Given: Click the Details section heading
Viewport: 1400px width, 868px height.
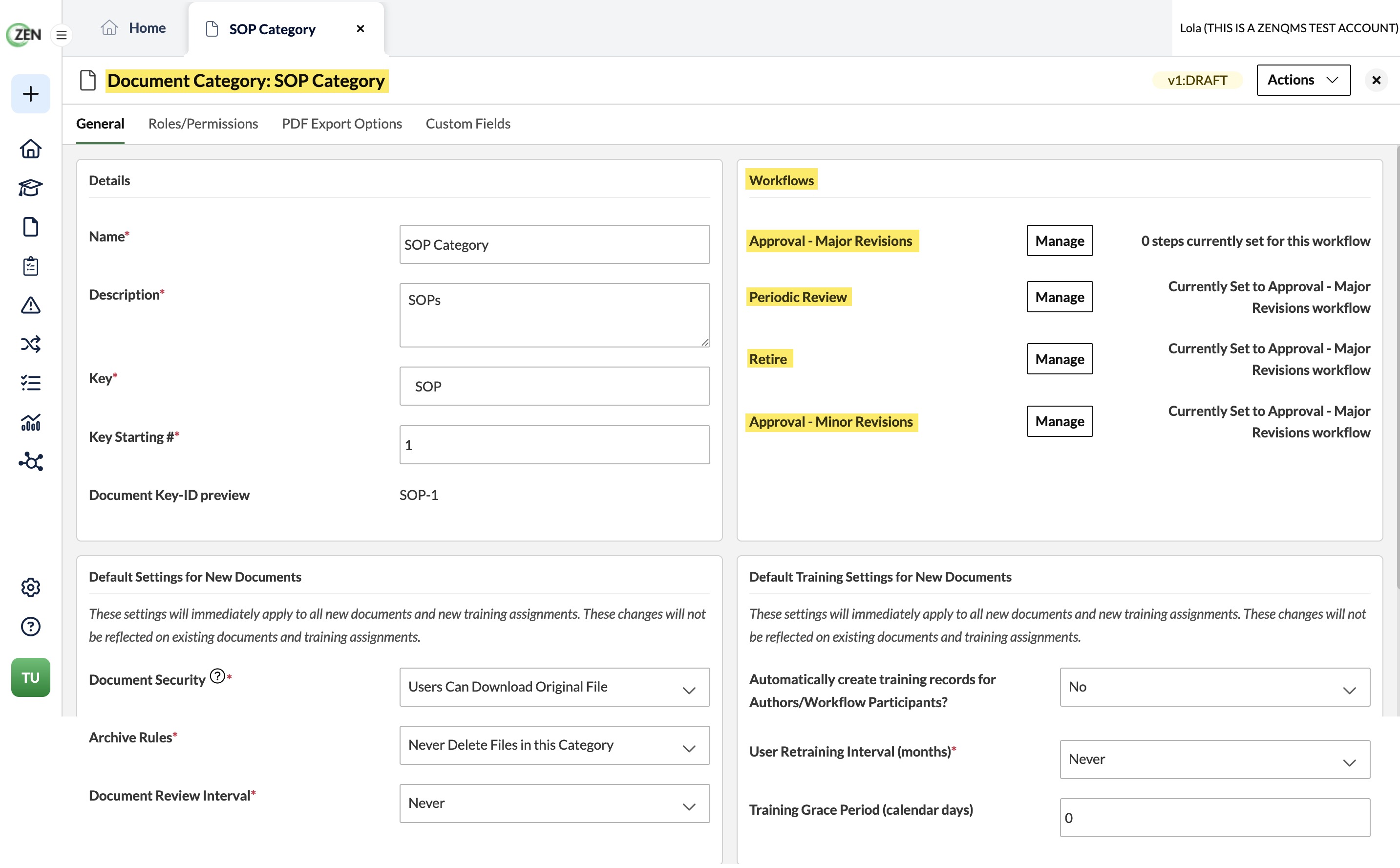Looking at the screenshot, I should 109,180.
